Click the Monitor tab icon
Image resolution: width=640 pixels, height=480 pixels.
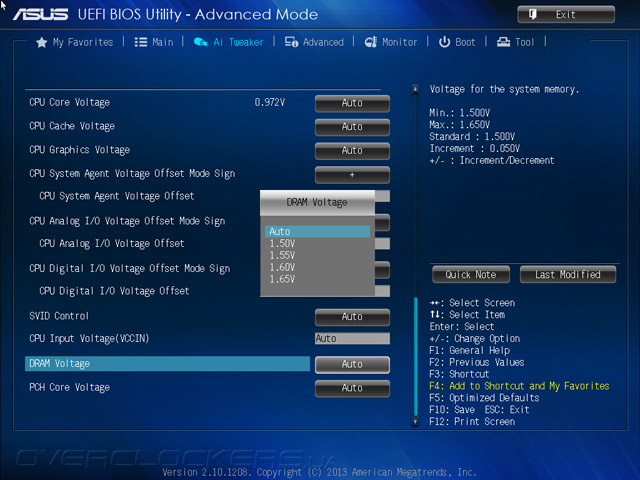pyautogui.click(x=371, y=42)
